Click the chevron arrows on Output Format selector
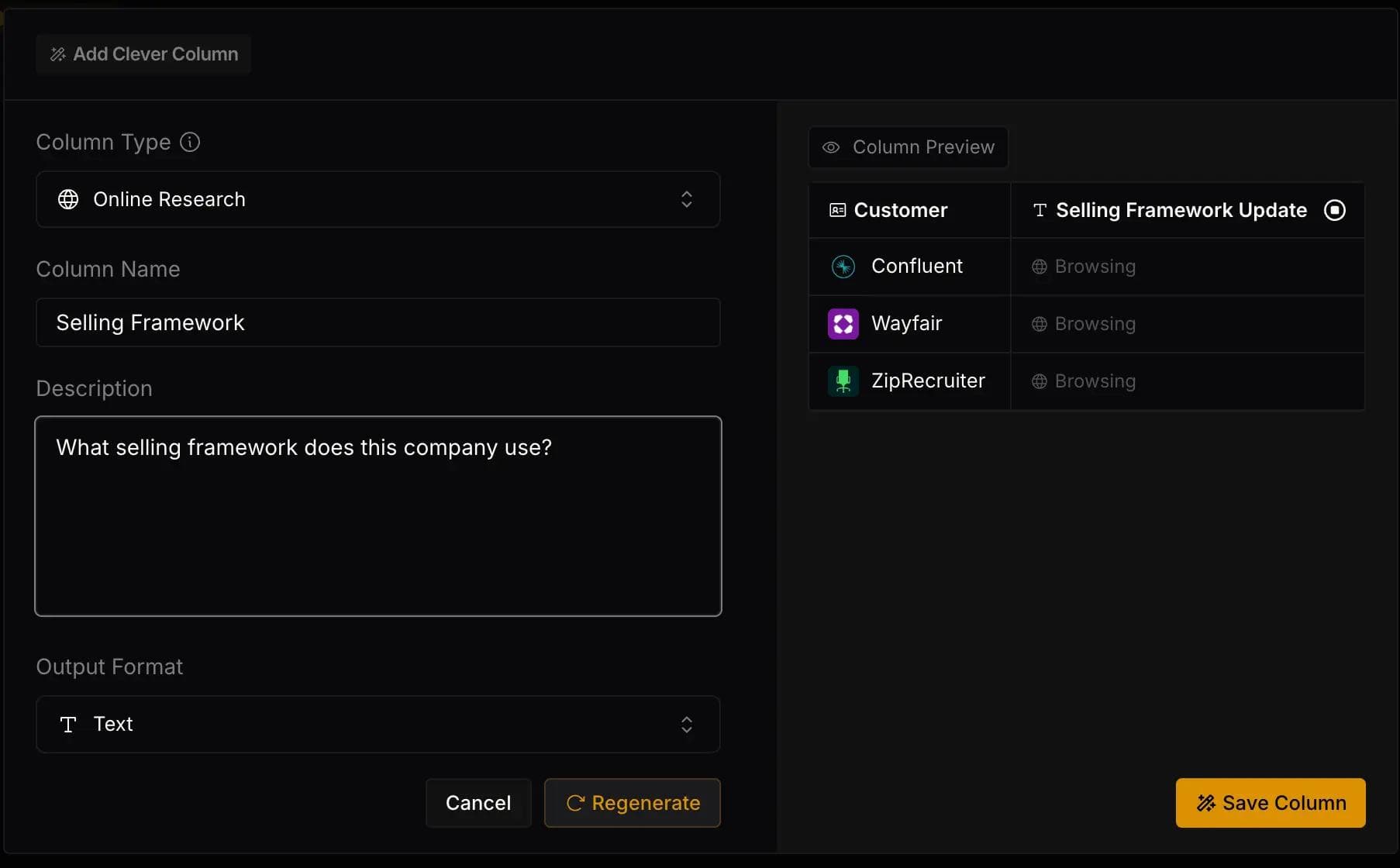This screenshot has height=868, width=1400. click(686, 724)
